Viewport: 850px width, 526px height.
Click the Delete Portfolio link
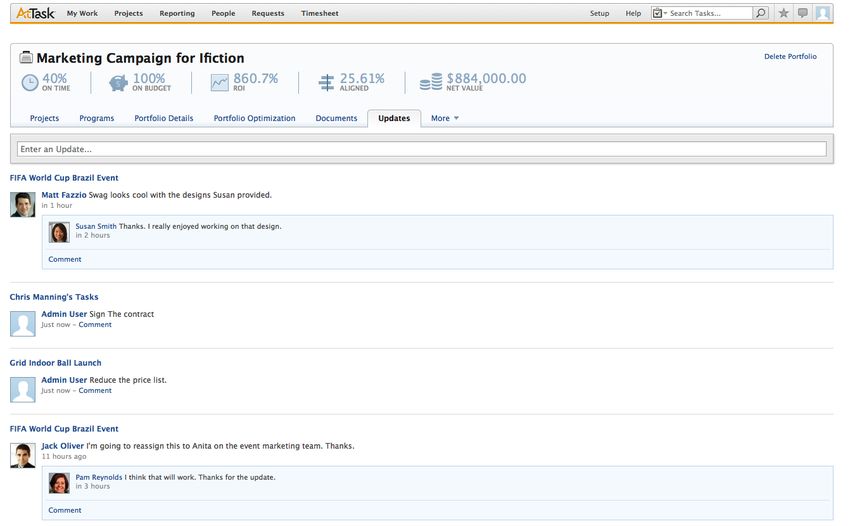[790, 56]
